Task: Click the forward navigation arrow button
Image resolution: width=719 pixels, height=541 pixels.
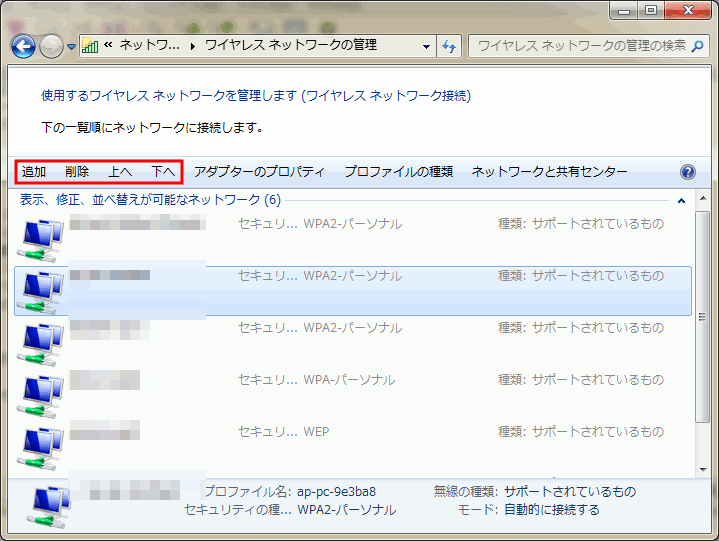Action: (x=51, y=46)
